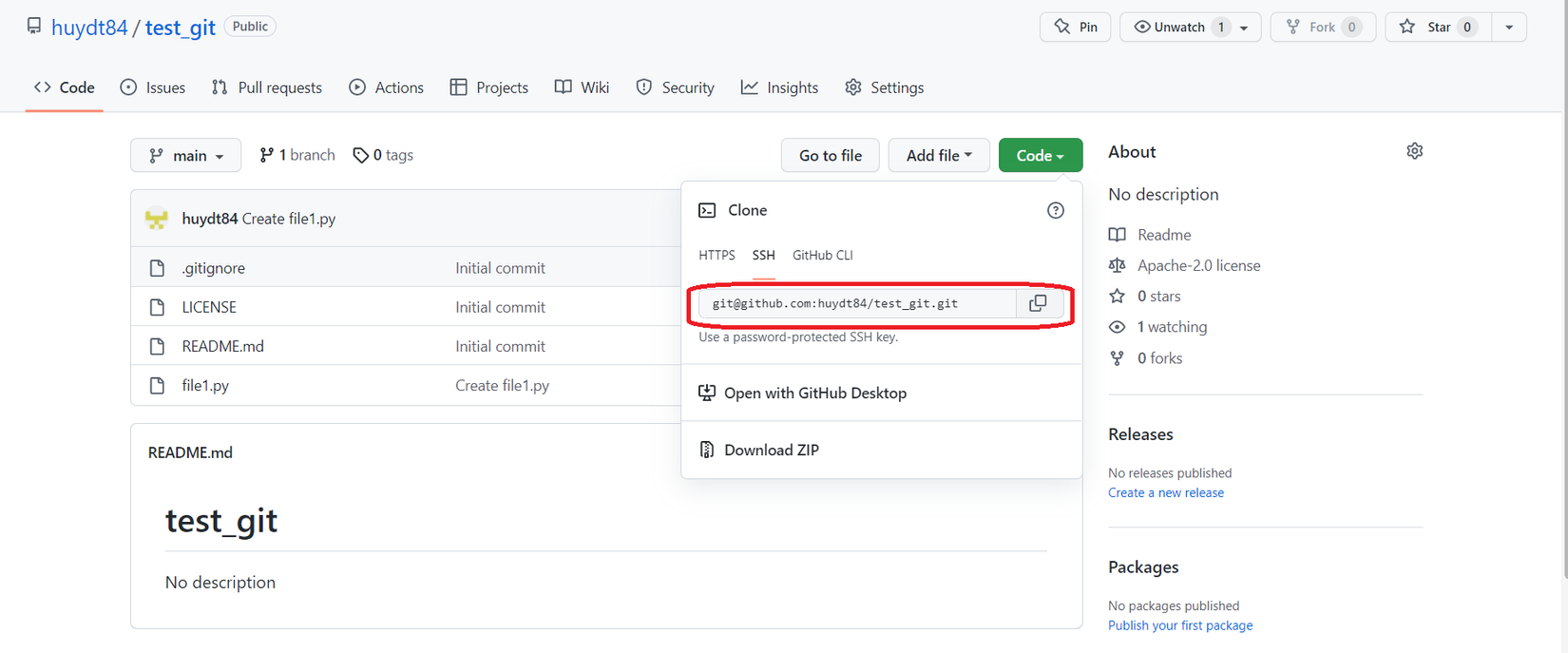Image resolution: width=1568 pixels, height=653 pixels.
Task: Click Publish your first package link
Action: [x=1180, y=625]
